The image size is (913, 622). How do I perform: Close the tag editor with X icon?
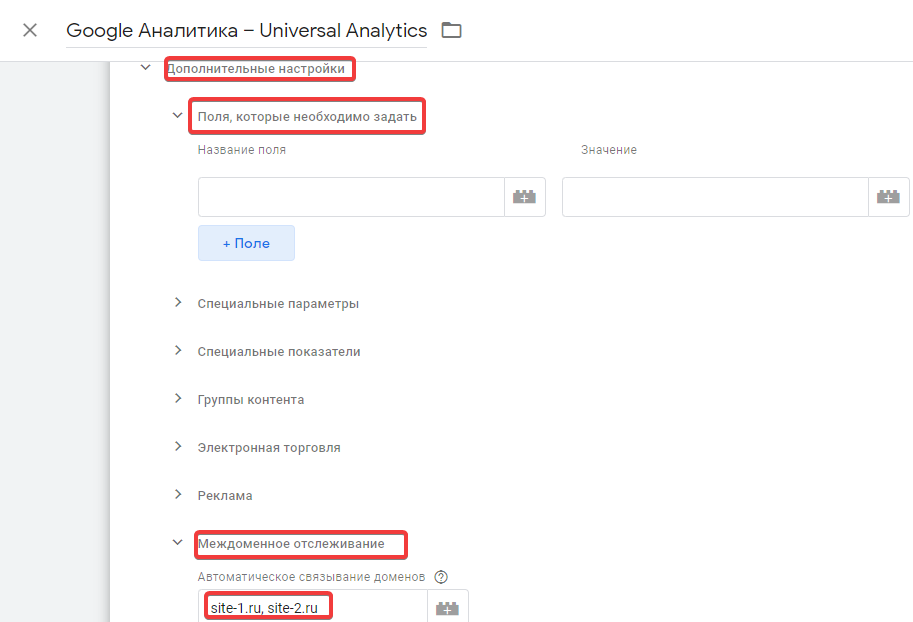[x=30, y=30]
